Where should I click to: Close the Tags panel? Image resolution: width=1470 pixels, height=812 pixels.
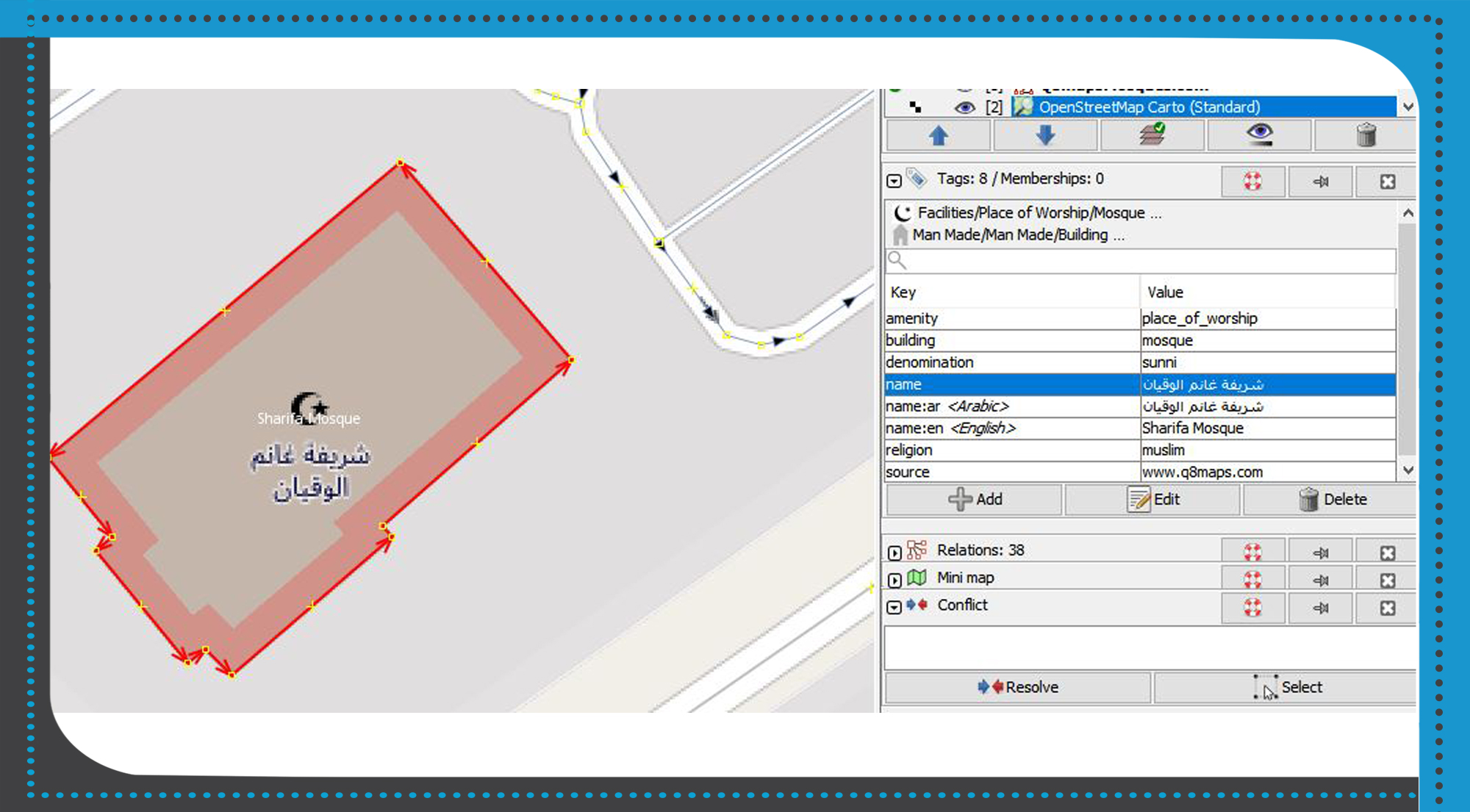(x=1387, y=182)
